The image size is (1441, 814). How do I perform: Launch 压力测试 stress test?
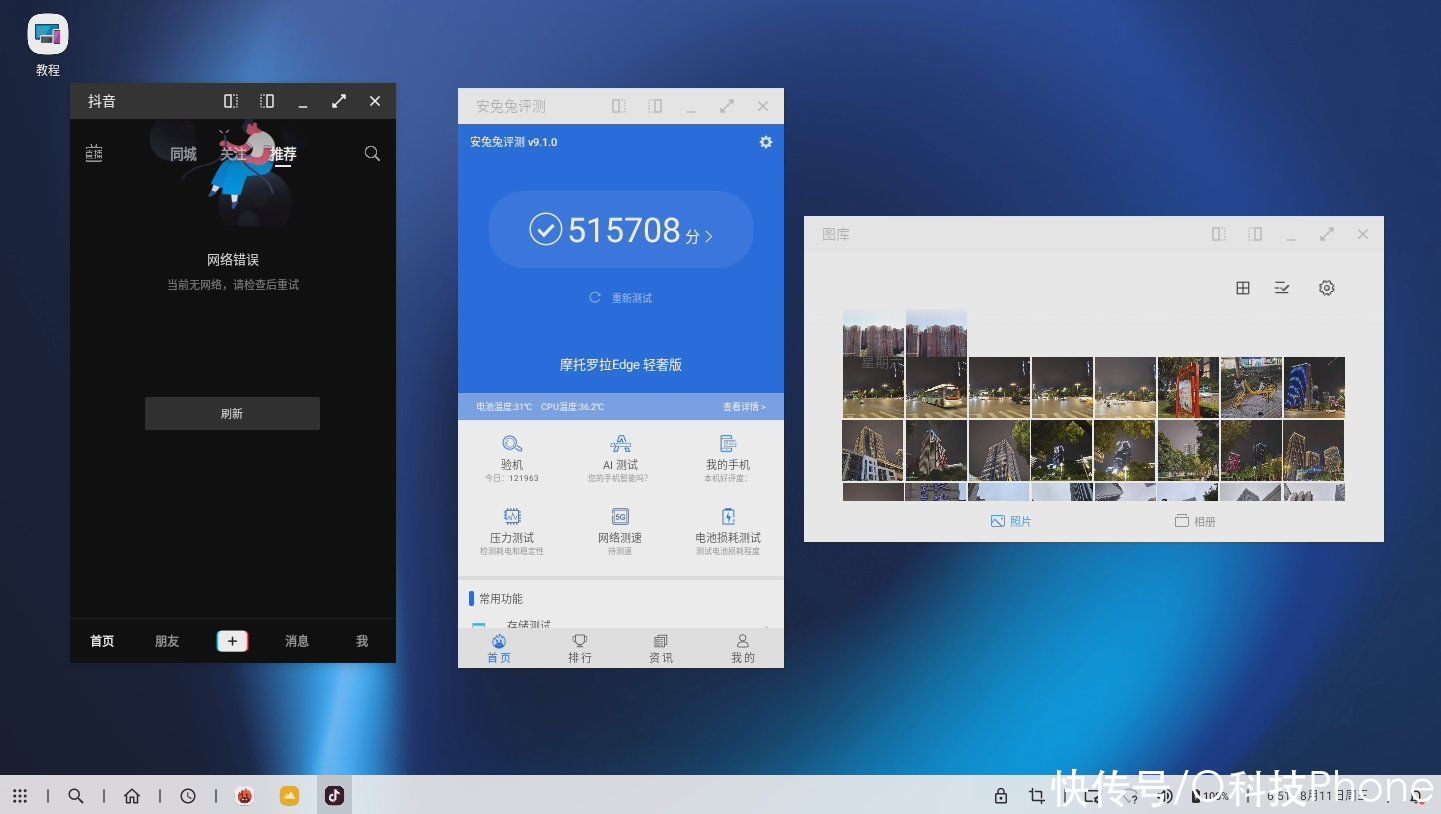pos(511,531)
